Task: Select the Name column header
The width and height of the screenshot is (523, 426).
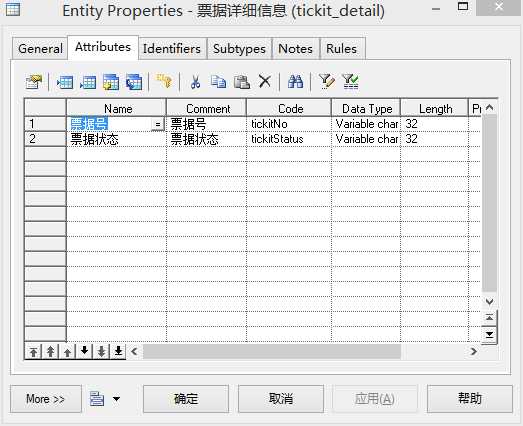Action: (x=116, y=108)
